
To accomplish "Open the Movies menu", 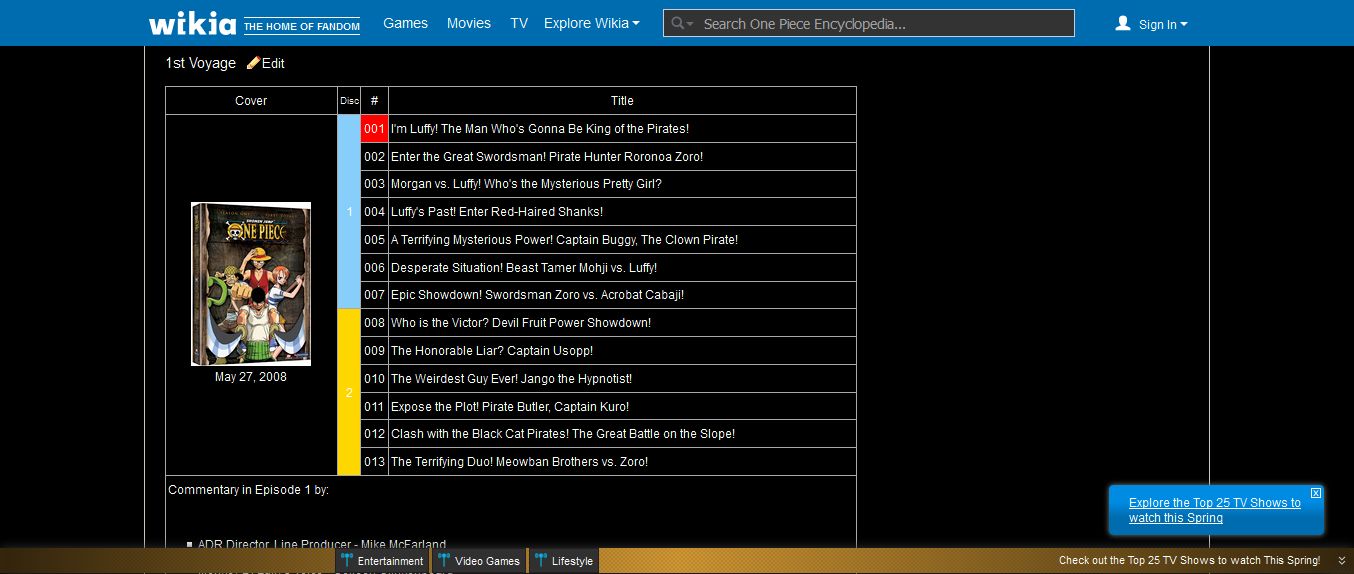I will (x=469, y=23).
